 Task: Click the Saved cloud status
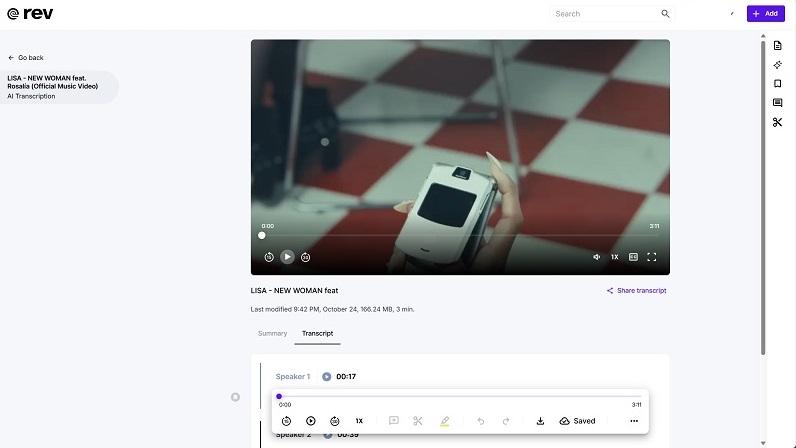[577, 421]
